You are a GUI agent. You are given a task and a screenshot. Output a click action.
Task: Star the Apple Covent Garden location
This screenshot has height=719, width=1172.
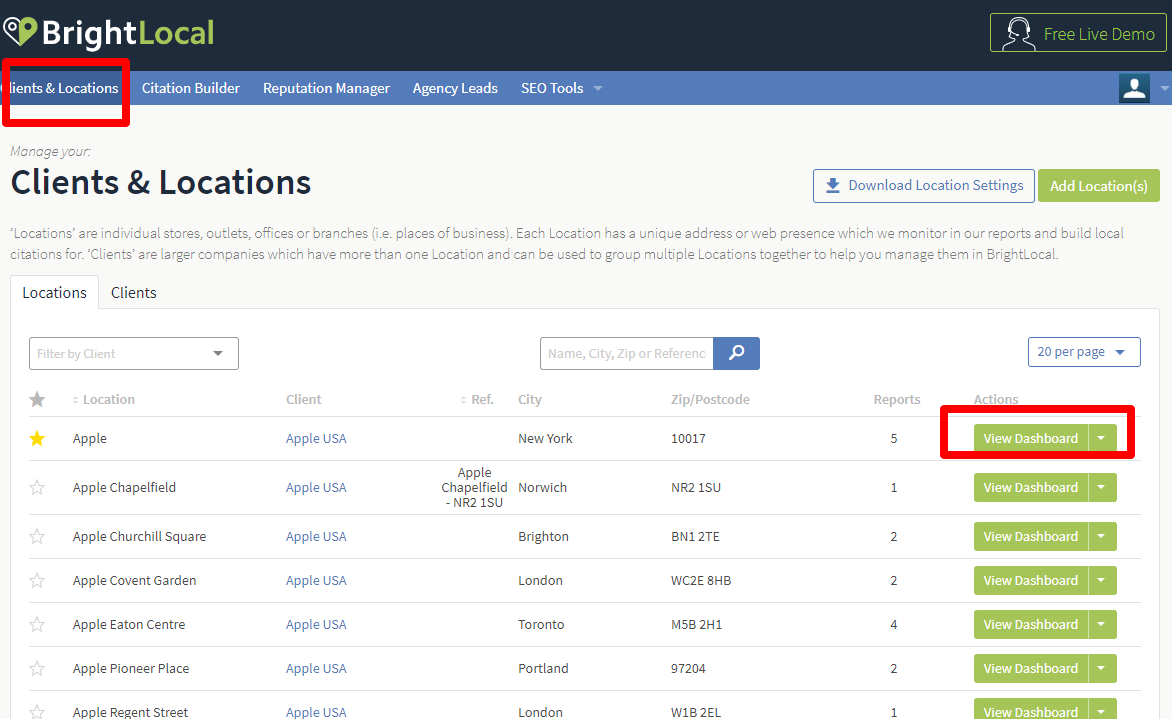point(37,581)
